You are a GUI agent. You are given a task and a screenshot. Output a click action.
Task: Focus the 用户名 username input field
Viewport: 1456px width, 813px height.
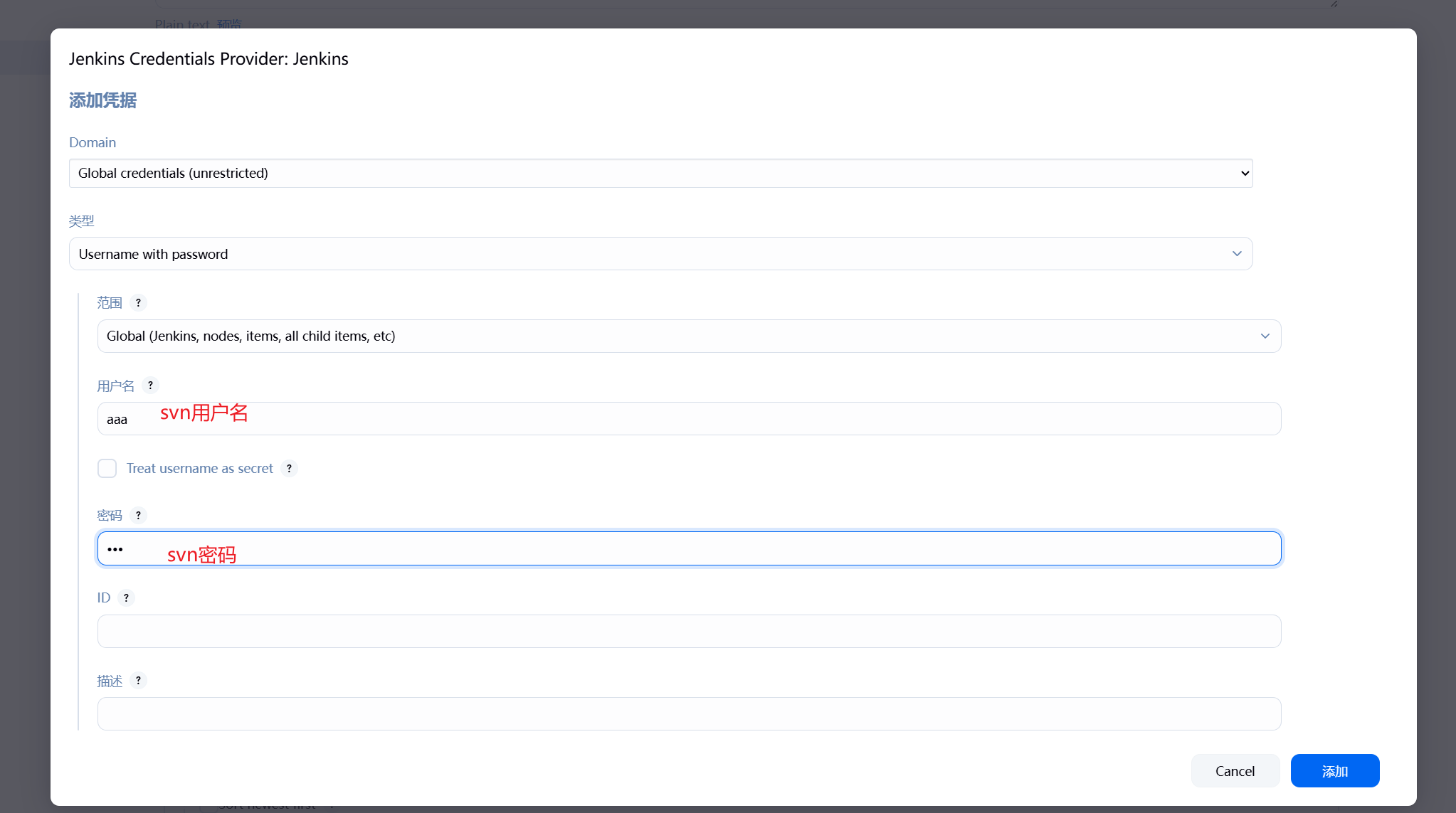tap(689, 419)
